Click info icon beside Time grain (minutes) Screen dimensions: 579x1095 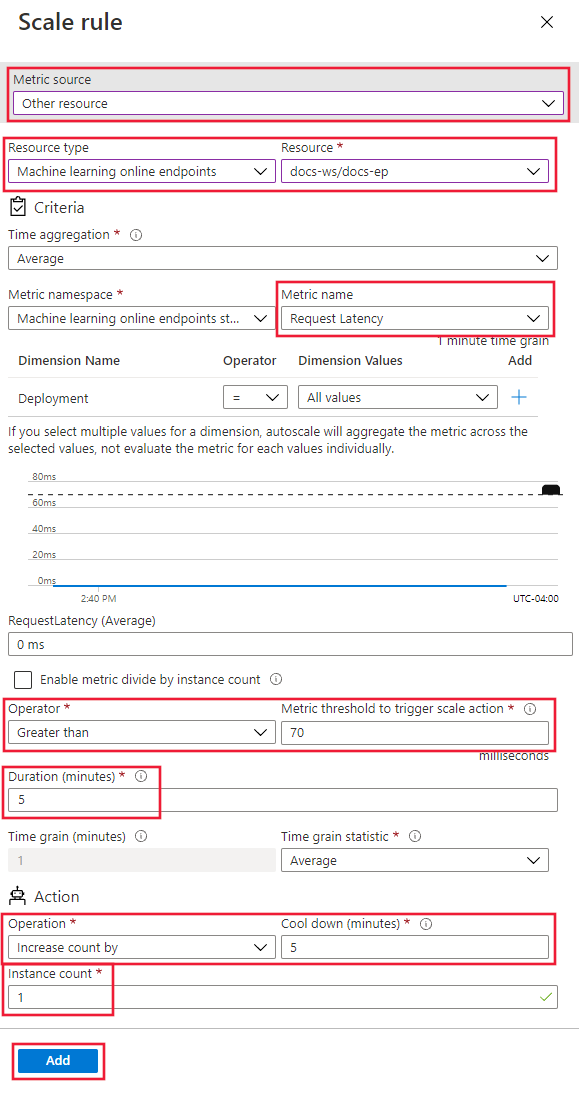point(142,836)
